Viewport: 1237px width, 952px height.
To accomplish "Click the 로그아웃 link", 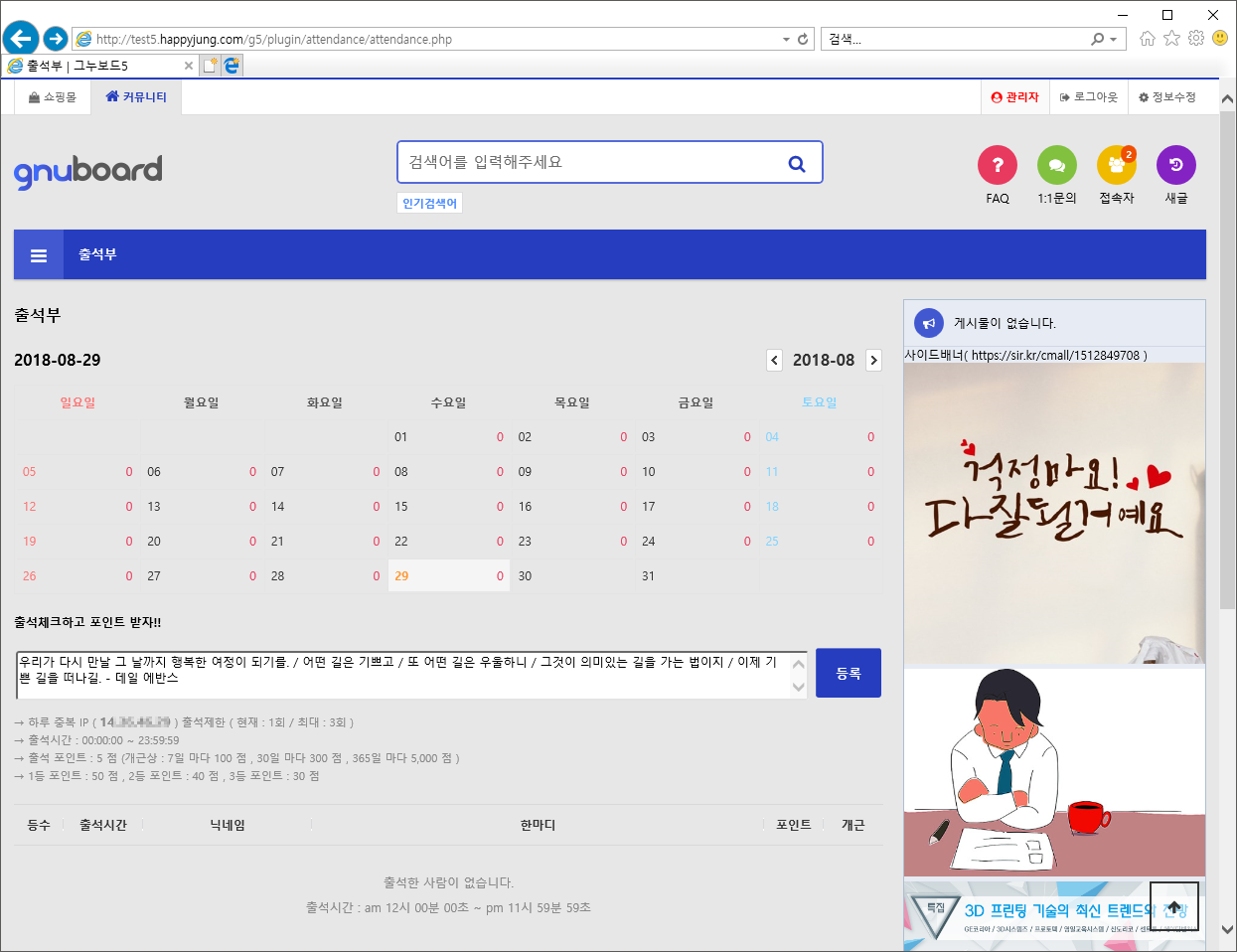I will (1088, 97).
